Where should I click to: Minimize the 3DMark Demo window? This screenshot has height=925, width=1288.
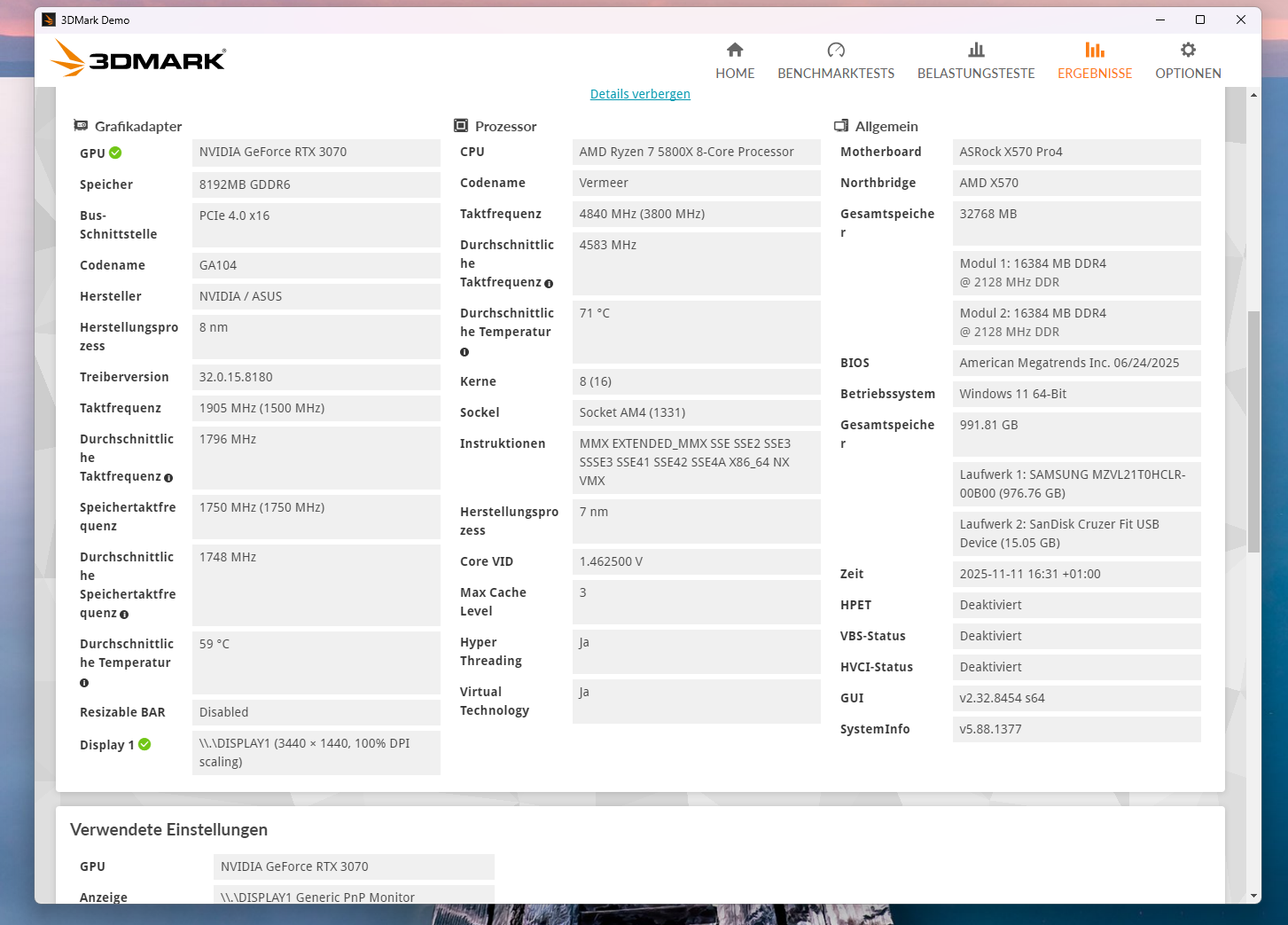tap(1160, 20)
